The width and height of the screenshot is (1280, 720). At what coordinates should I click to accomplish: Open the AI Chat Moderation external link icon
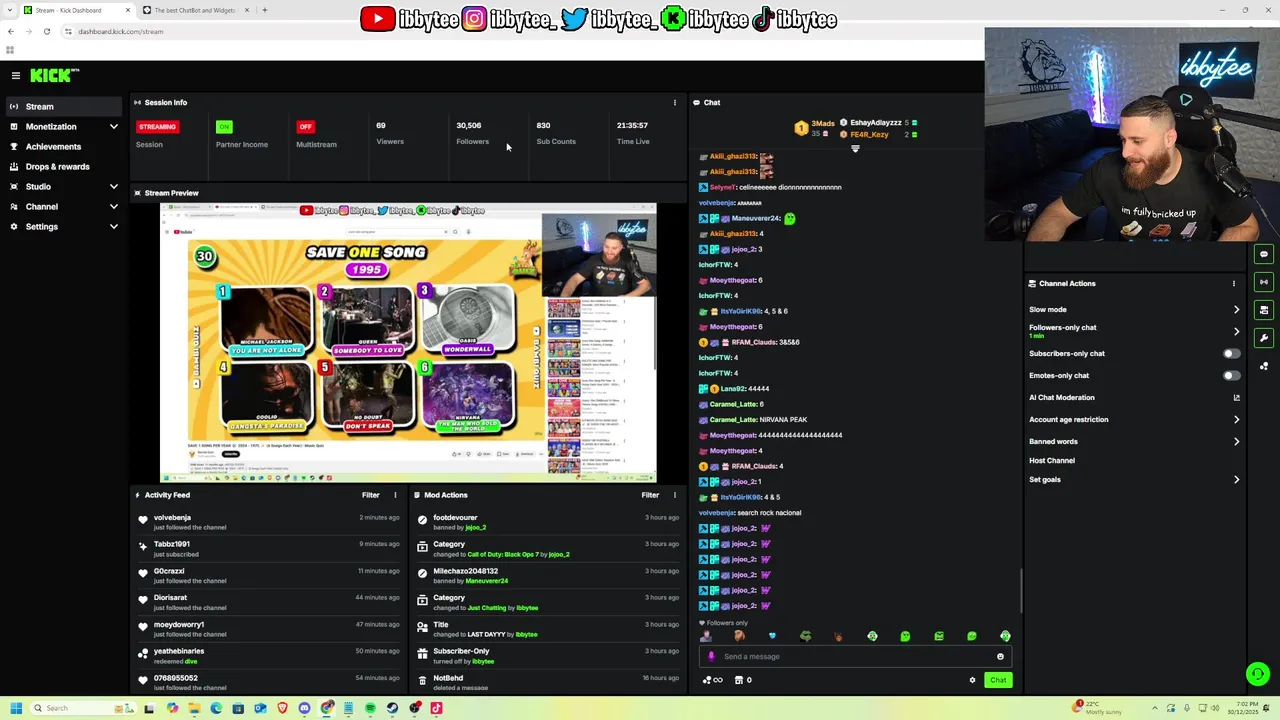point(1236,398)
